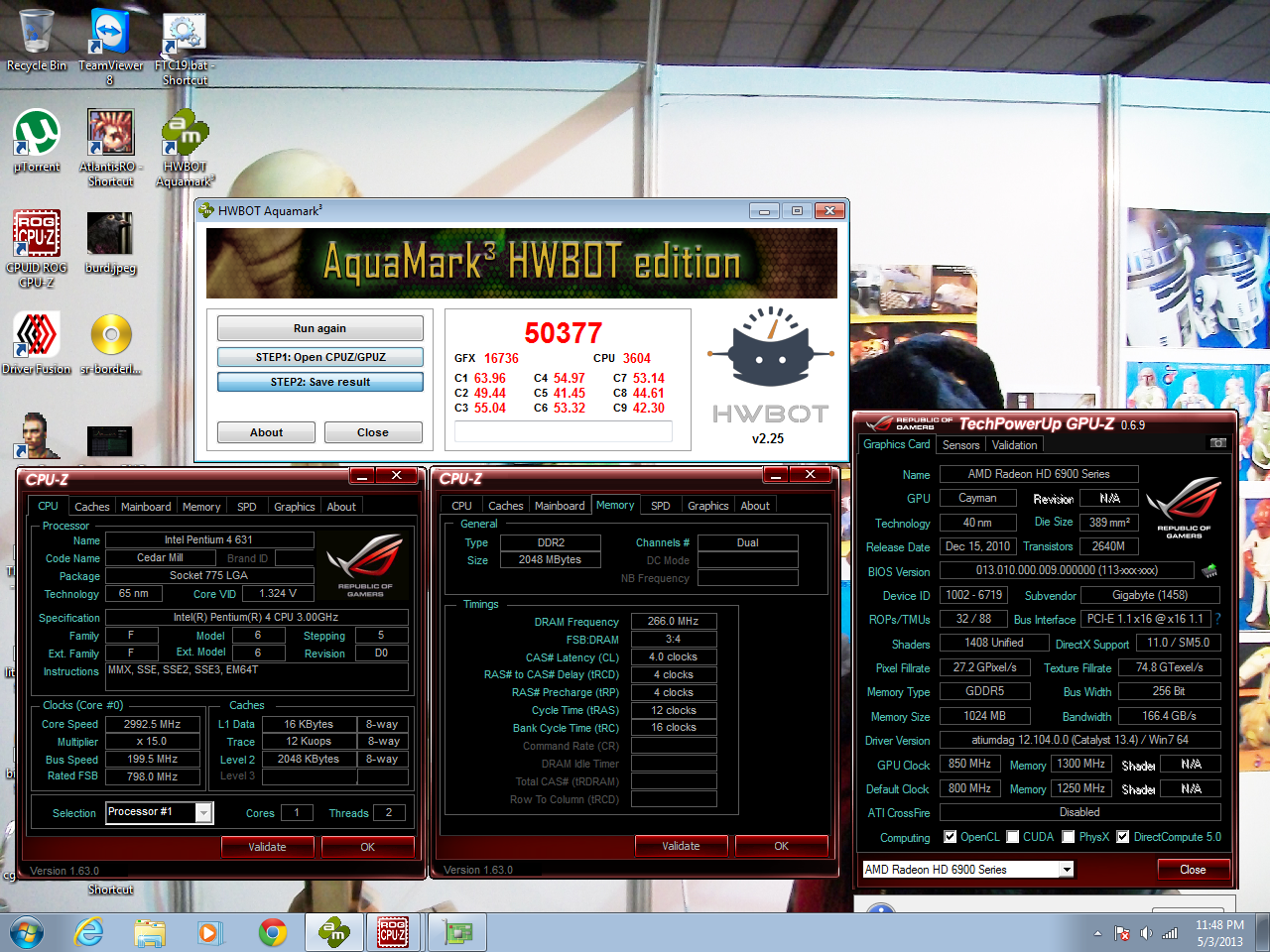Screen dimensions: 1270x952
Task: Open Windows Media Player taskbar icon
Action: 208,932
